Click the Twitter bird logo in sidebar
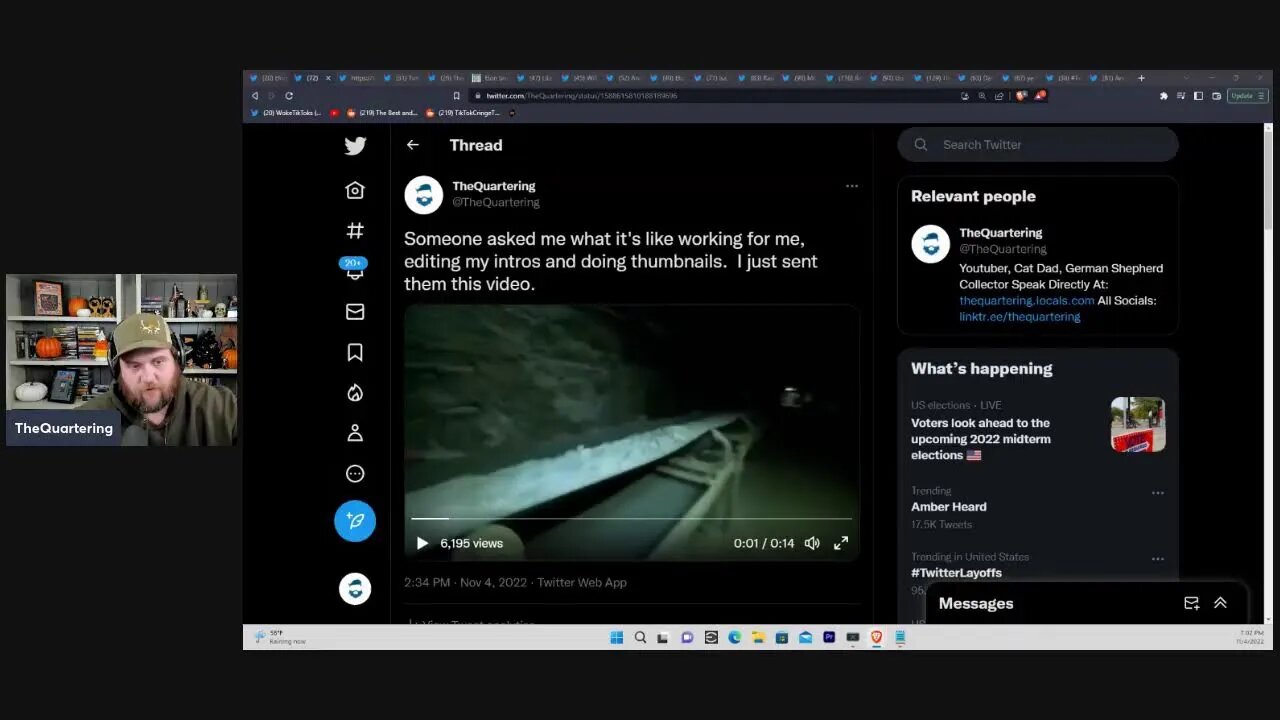 click(x=355, y=146)
